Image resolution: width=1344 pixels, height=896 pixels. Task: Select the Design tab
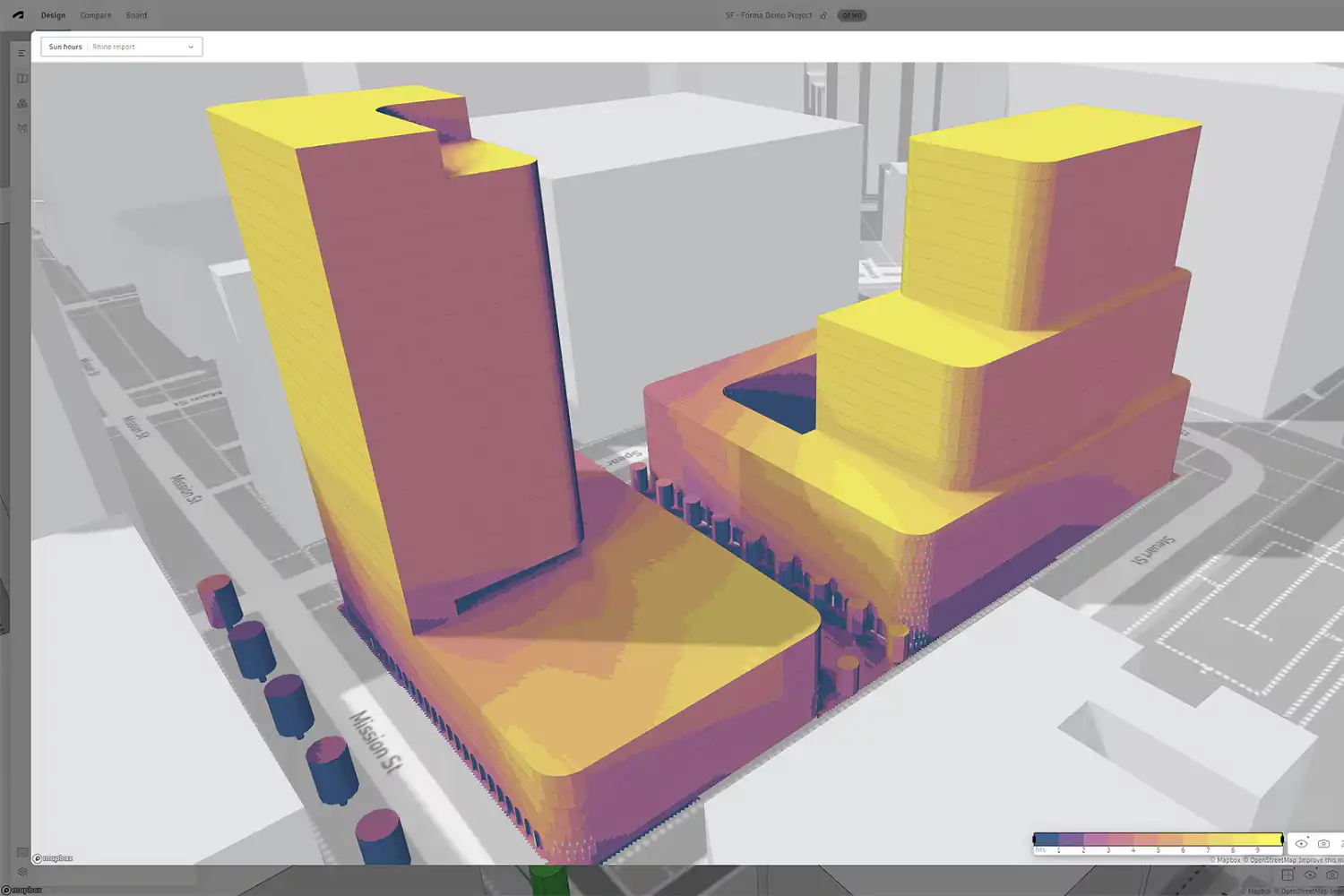(52, 15)
